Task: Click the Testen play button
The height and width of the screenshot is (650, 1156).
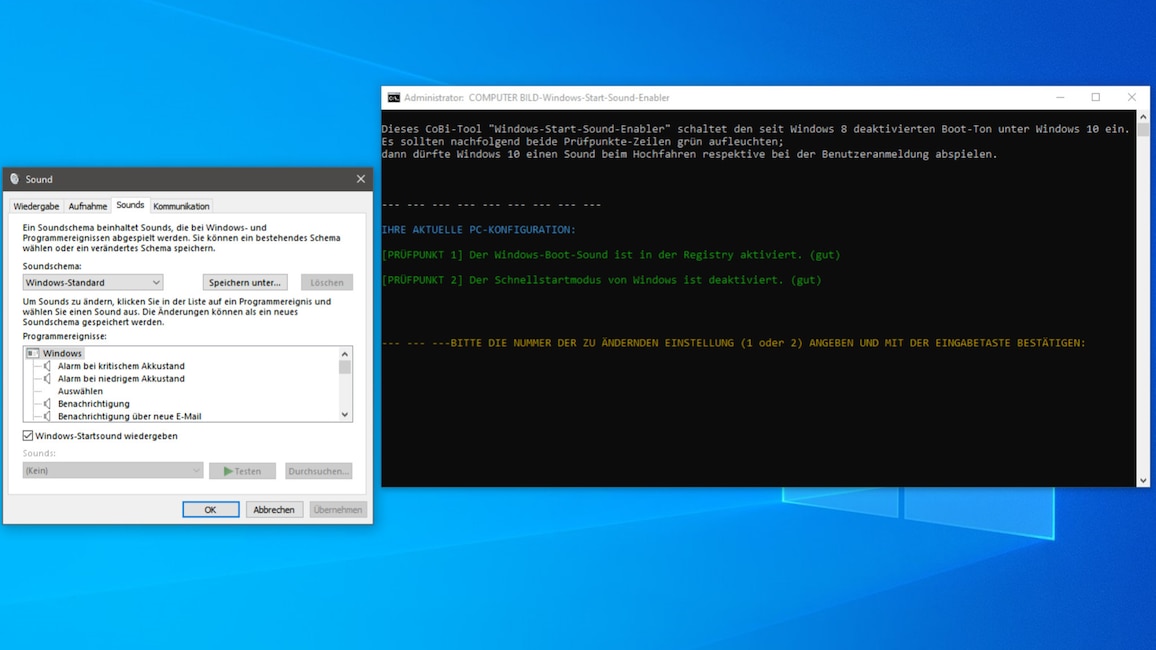Action: click(243, 471)
